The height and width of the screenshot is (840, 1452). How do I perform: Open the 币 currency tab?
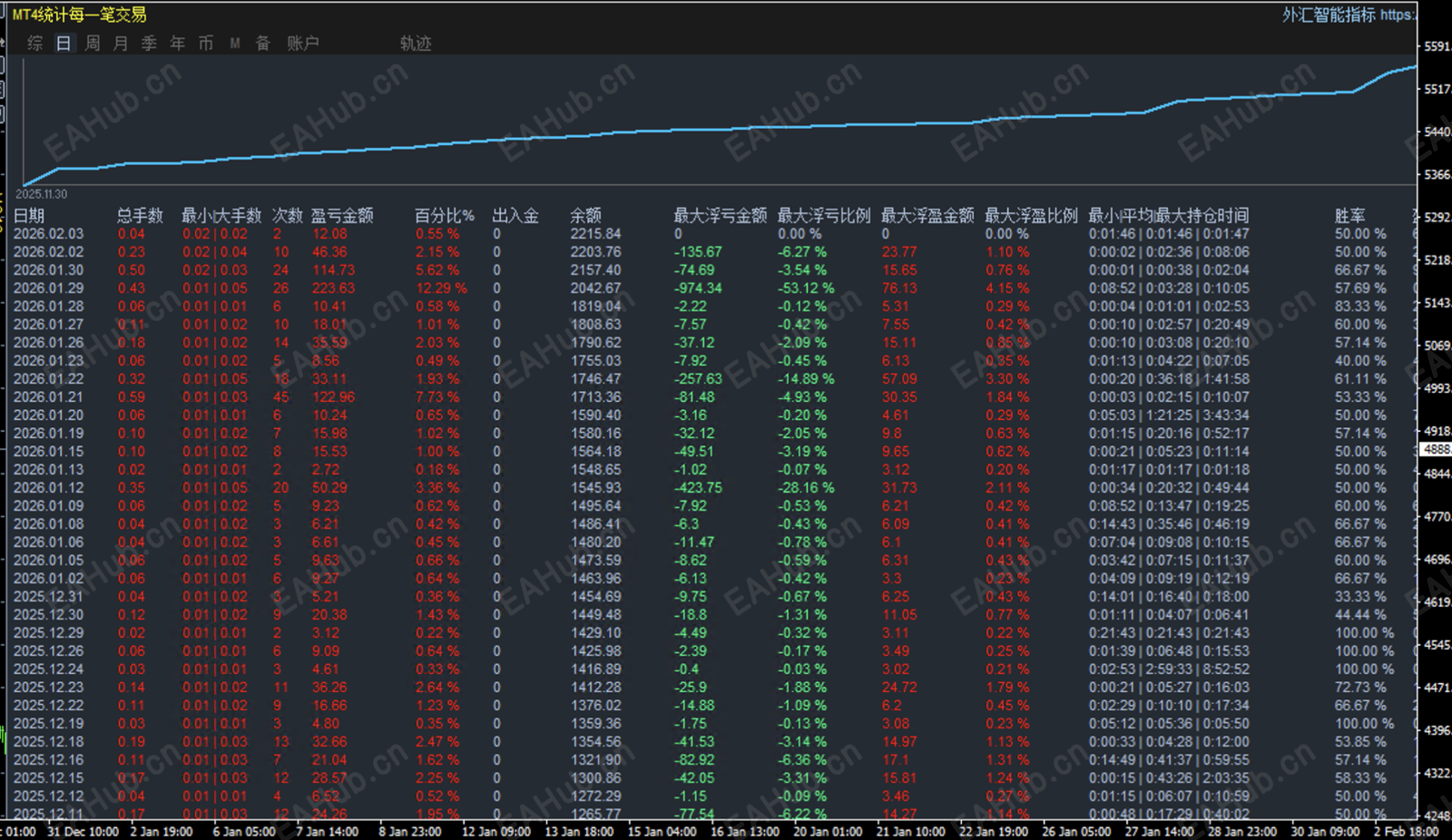click(x=206, y=43)
